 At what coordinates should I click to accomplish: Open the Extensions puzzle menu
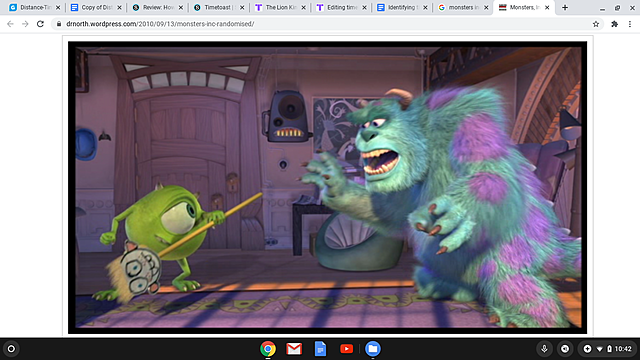[615, 24]
